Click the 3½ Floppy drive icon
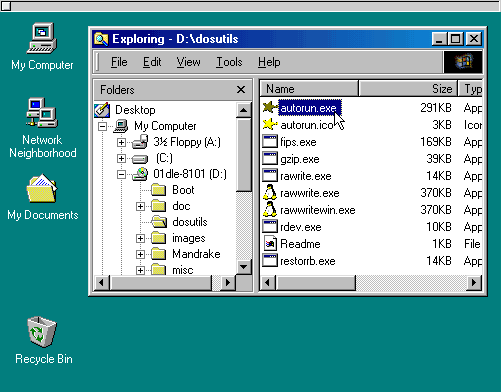The height and width of the screenshot is (392, 501). pos(140,142)
